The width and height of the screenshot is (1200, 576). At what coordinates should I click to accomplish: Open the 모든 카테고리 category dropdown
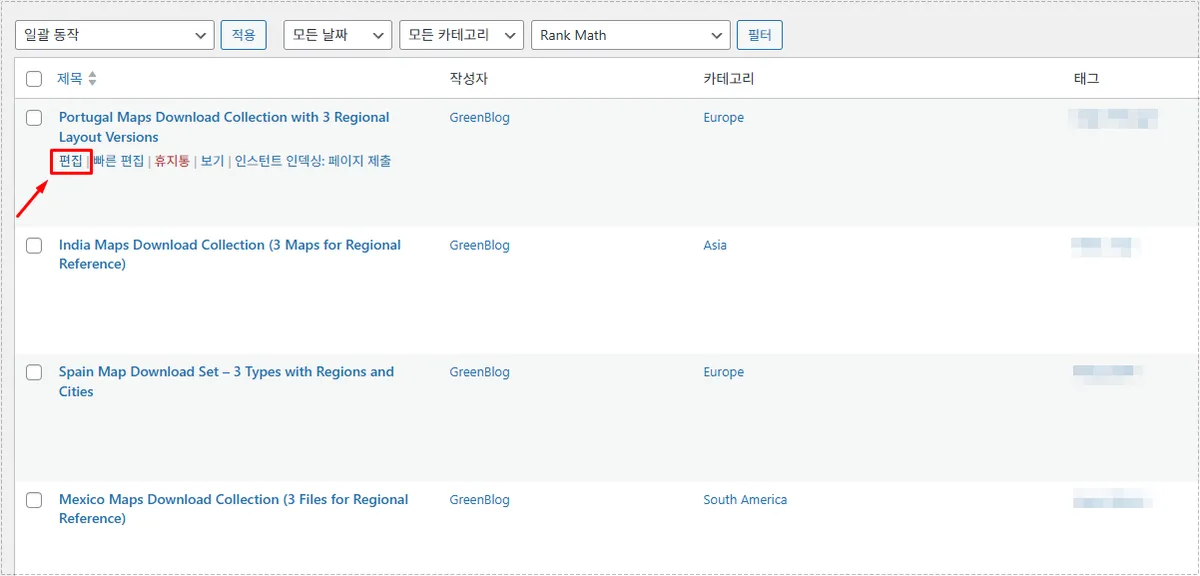pos(460,35)
